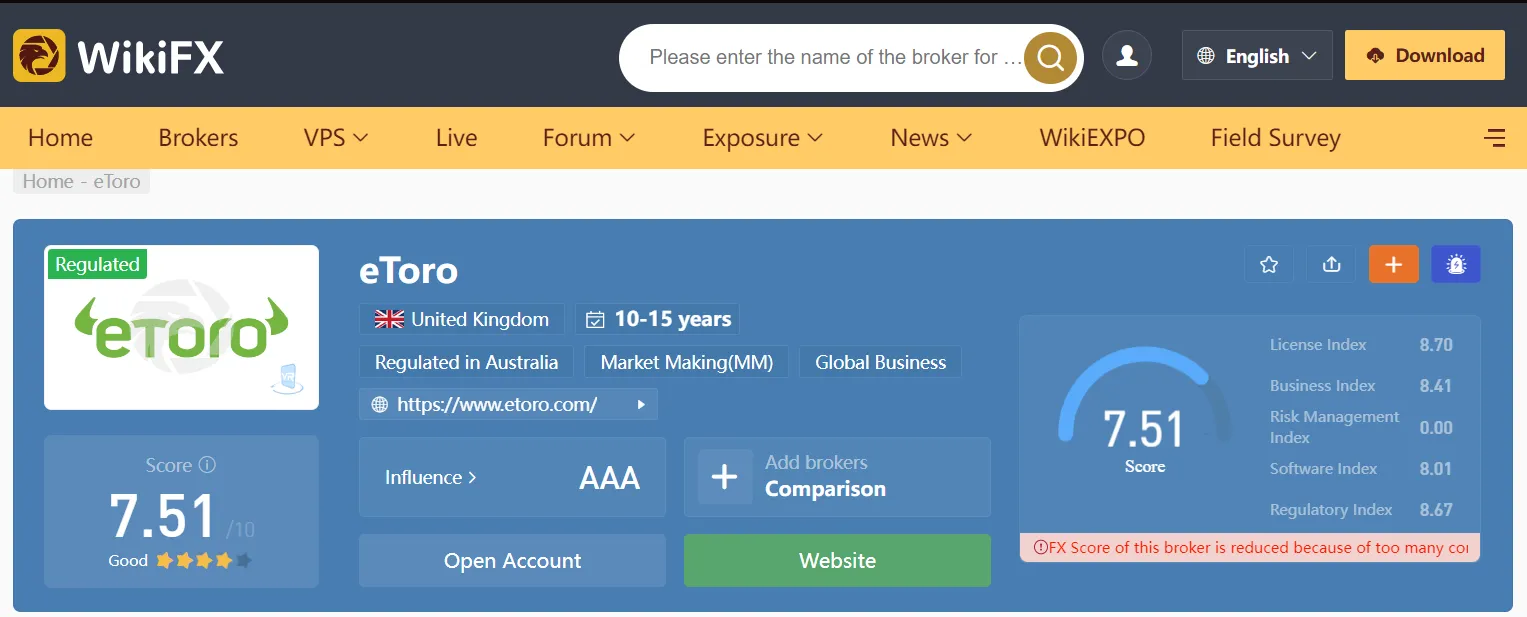Click the broker name search field
This screenshot has width=1527, height=617.
coord(836,57)
